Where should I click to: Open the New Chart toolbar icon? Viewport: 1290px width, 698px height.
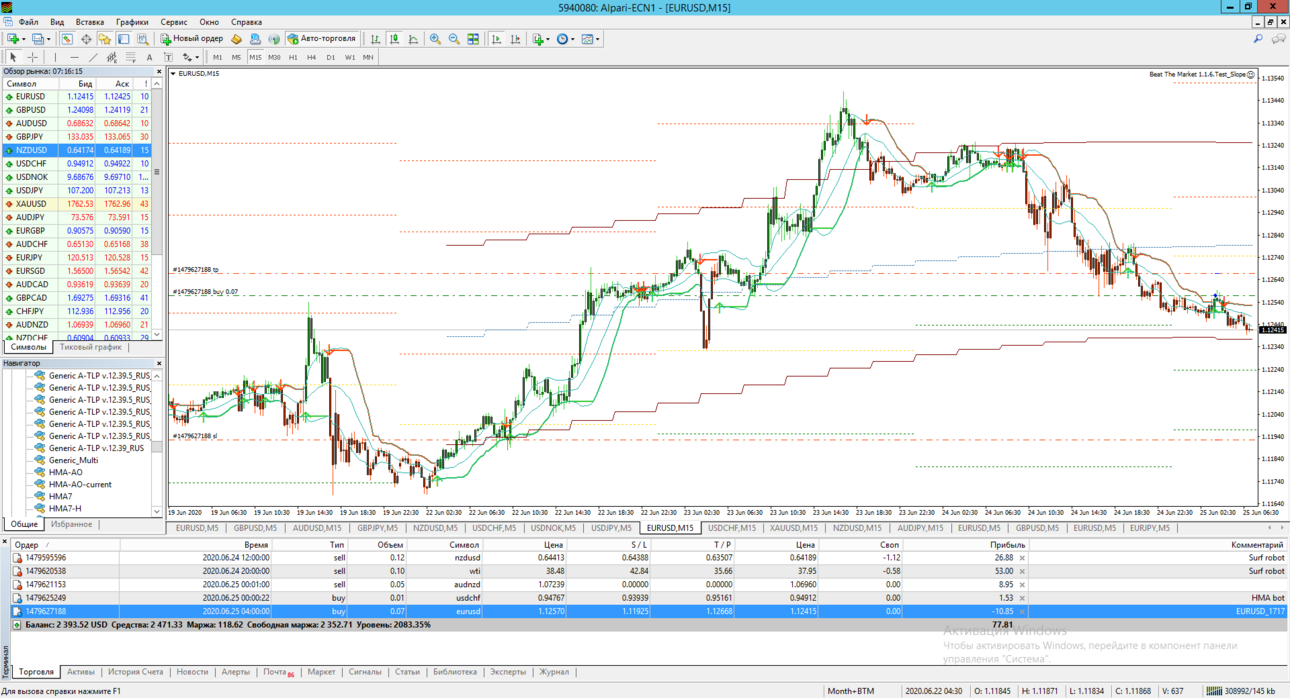coord(13,39)
